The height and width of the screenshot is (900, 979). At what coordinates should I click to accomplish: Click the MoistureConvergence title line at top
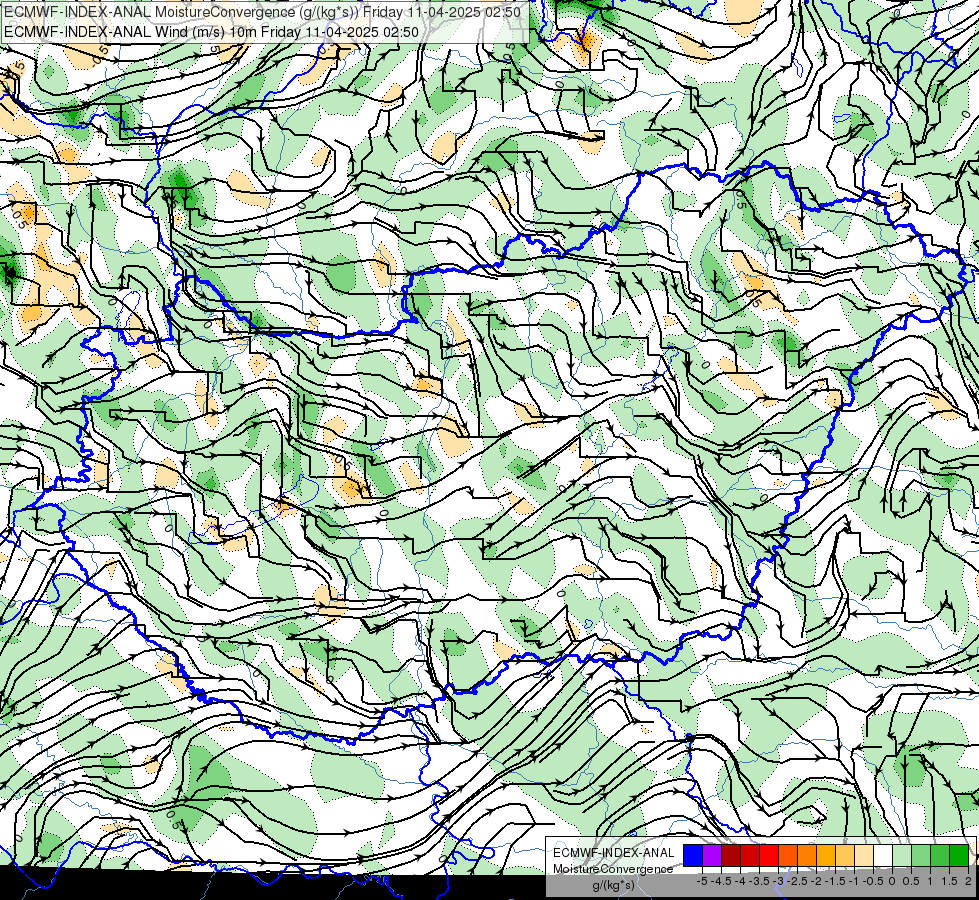[x=262, y=11]
